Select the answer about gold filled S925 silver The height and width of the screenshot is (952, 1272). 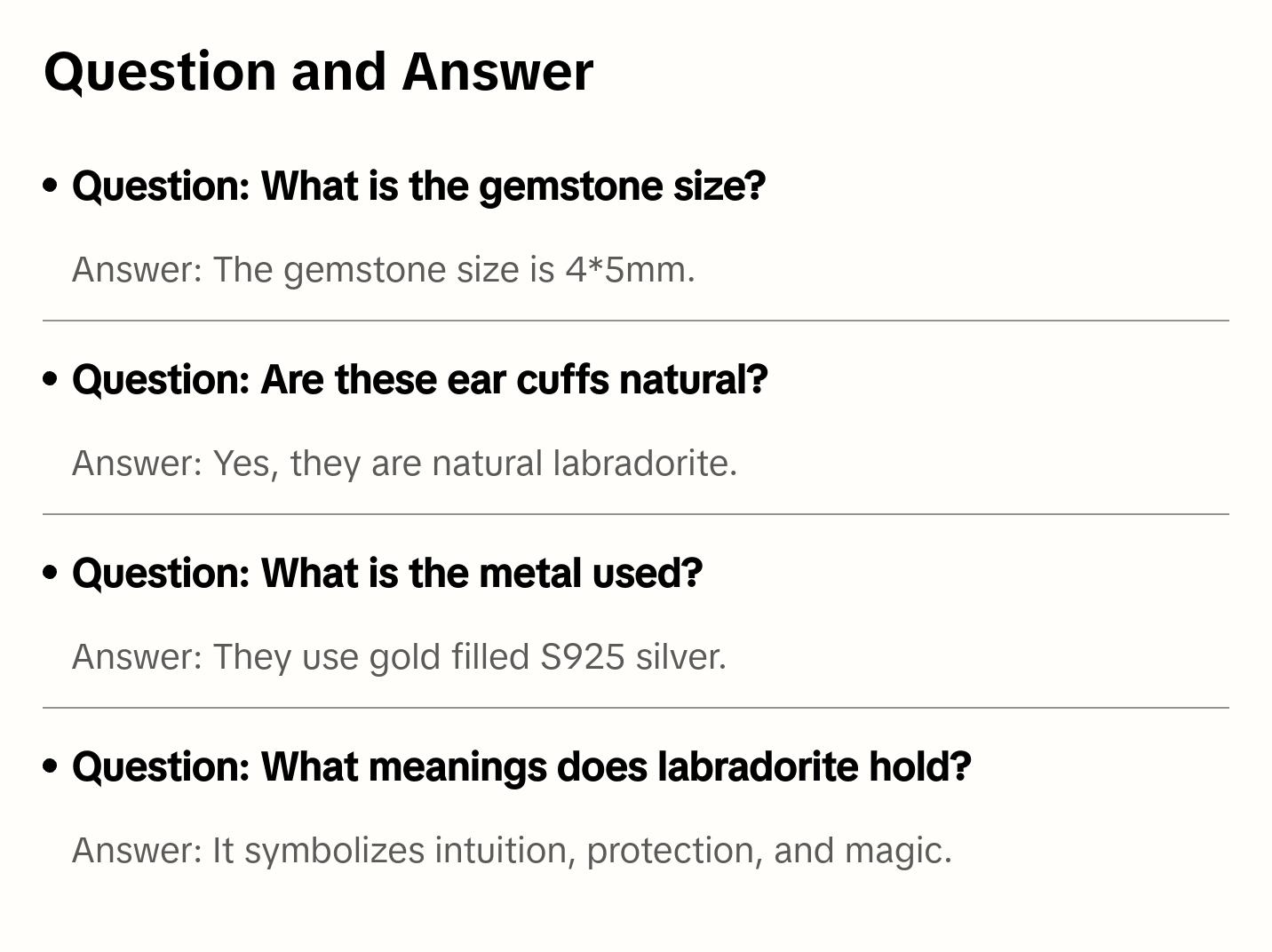399,656
